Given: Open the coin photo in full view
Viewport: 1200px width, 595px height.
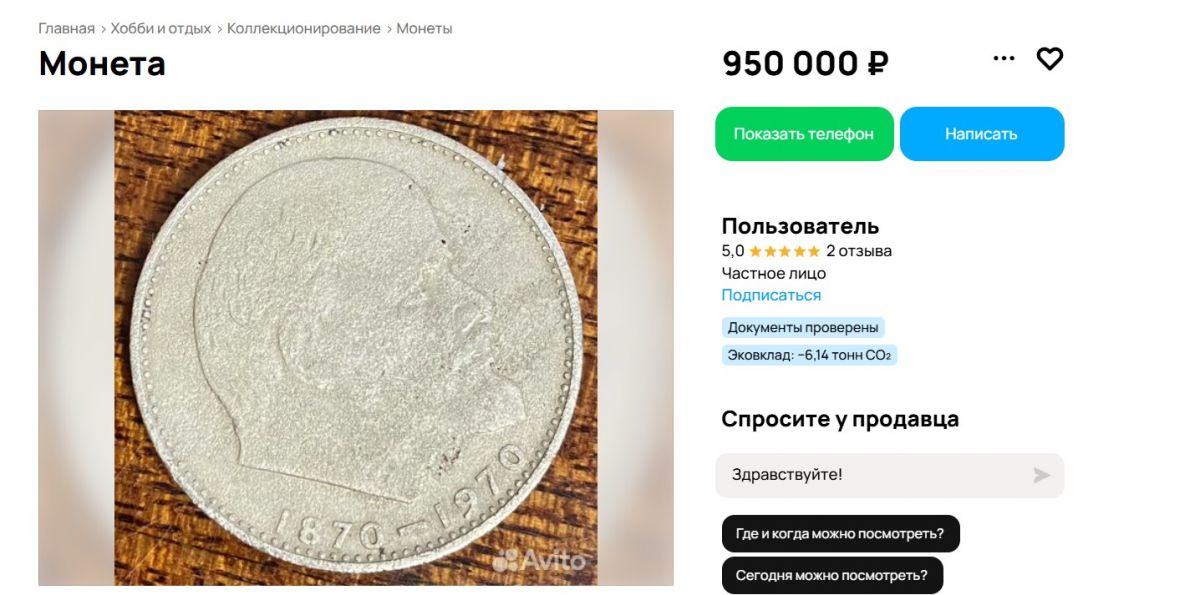Looking at the screenshot, I should (355, 347).
